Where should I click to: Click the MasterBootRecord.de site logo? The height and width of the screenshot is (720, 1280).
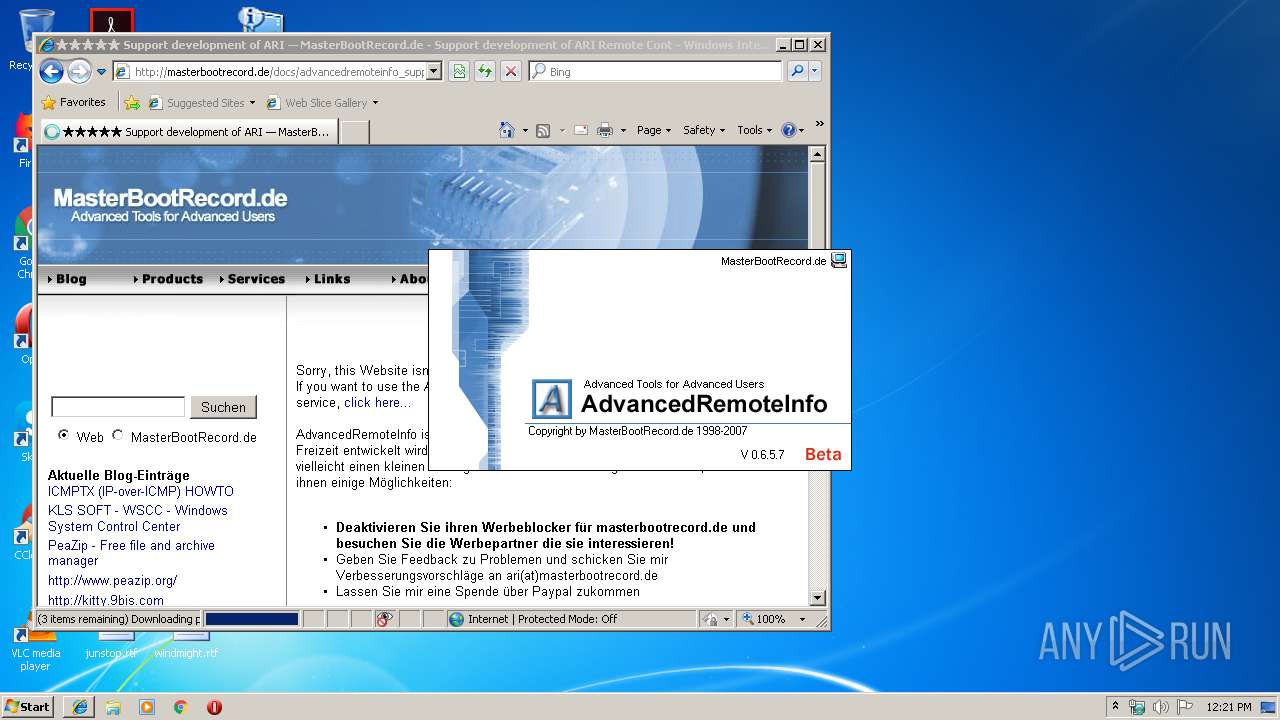(x=171, y=204)
